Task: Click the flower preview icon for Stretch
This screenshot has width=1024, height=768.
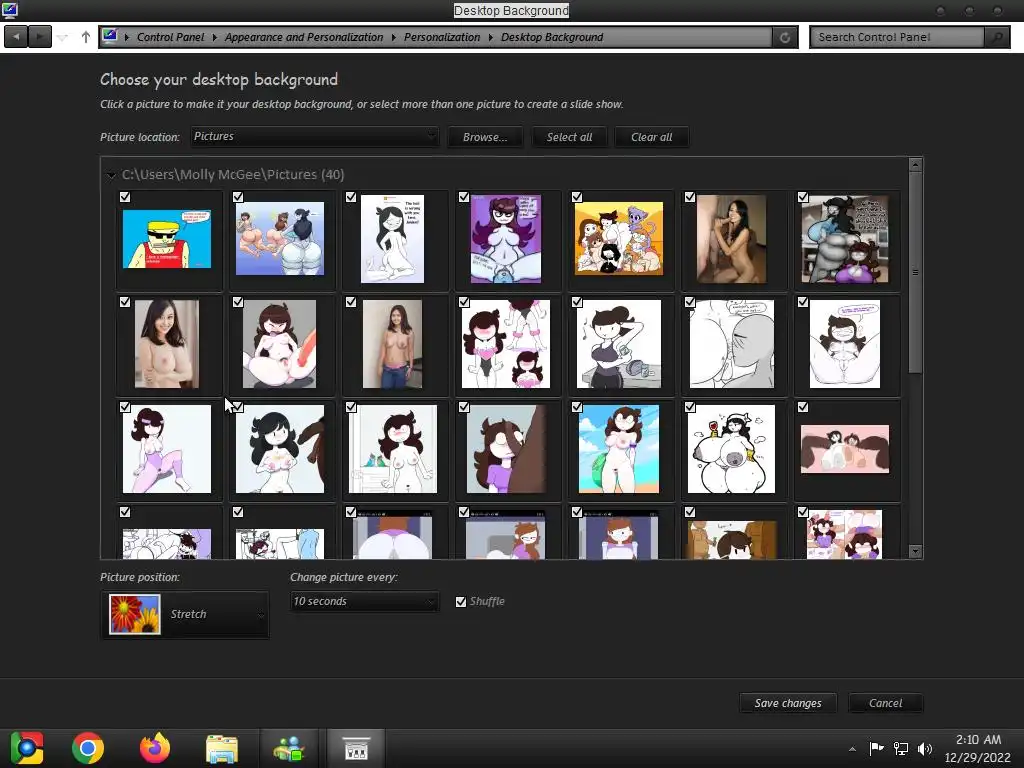Action: 135,615
